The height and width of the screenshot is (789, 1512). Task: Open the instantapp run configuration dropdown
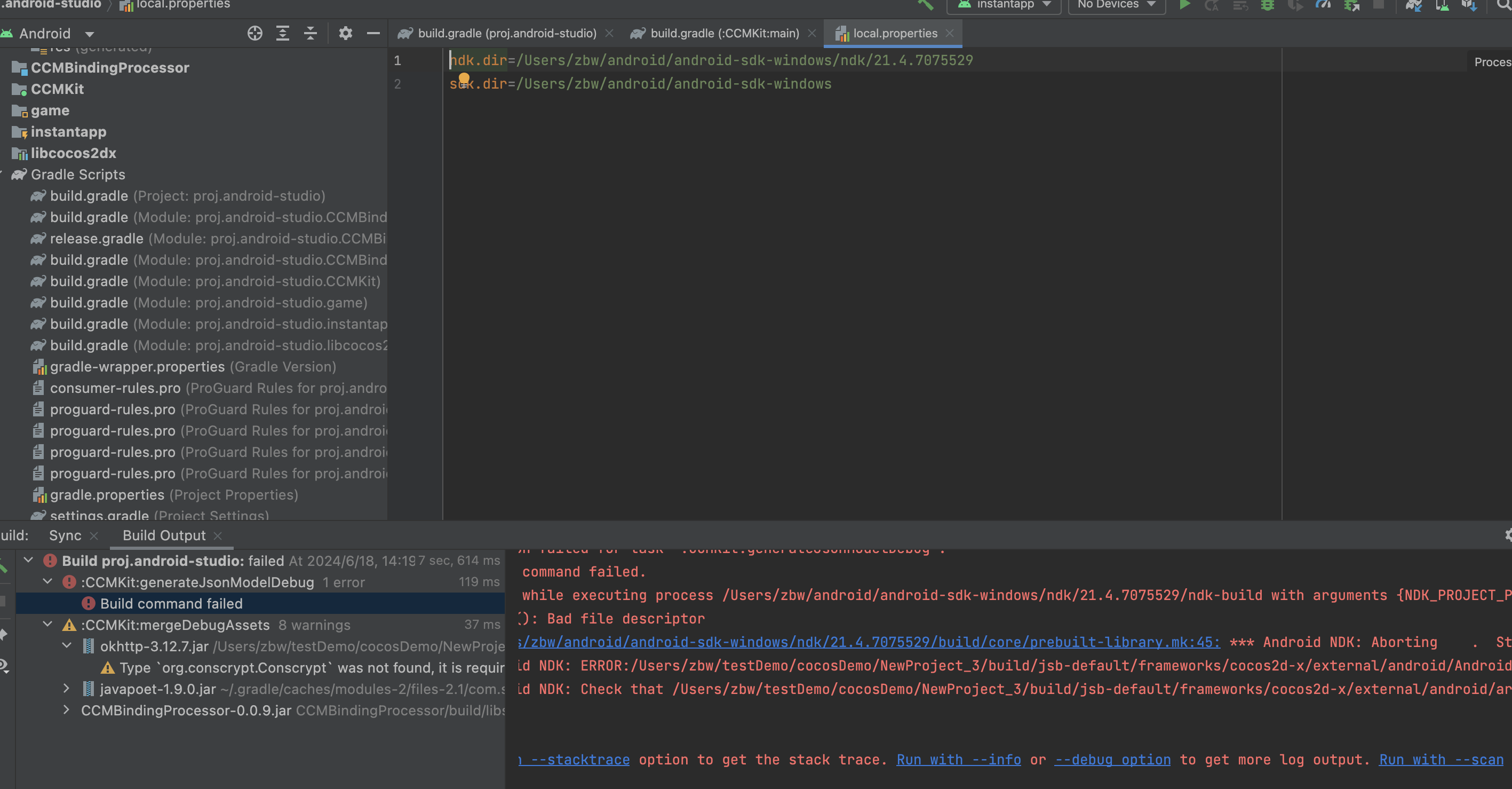pos(1004,5)
